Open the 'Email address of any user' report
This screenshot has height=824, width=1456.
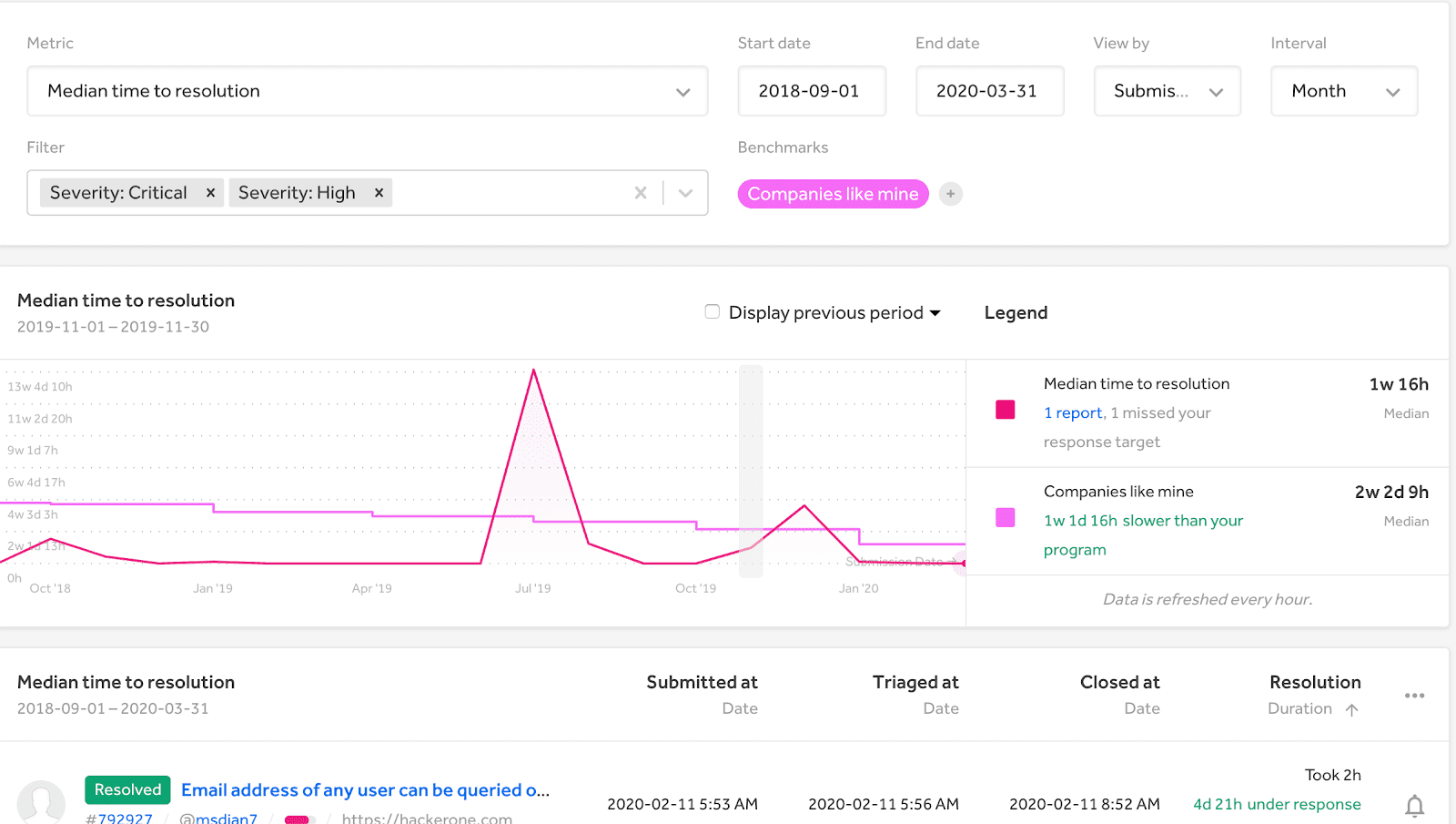click(x=365, y=790)
